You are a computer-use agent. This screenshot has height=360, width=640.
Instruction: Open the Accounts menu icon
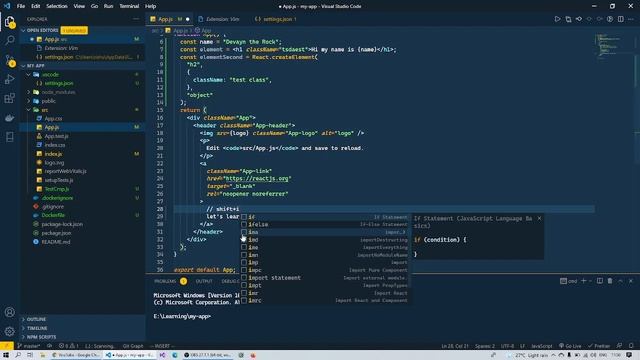(9, 312)
